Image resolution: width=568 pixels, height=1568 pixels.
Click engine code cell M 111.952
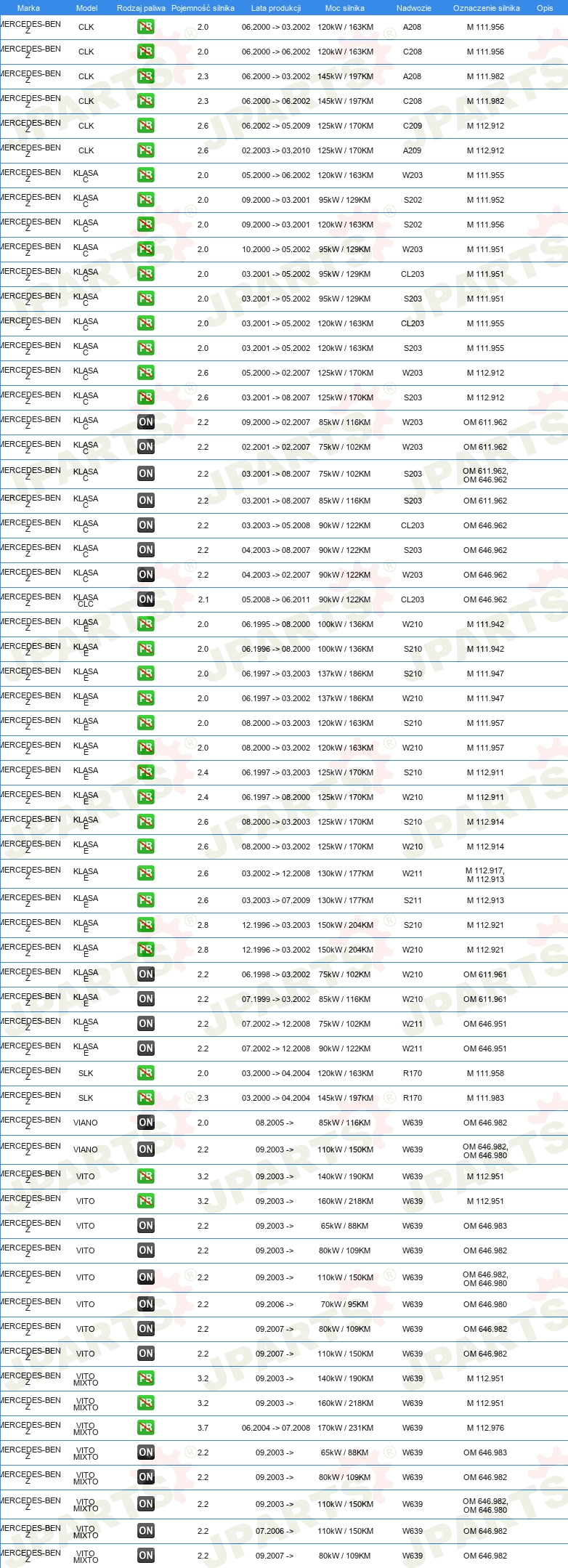[x=485, y=200]
